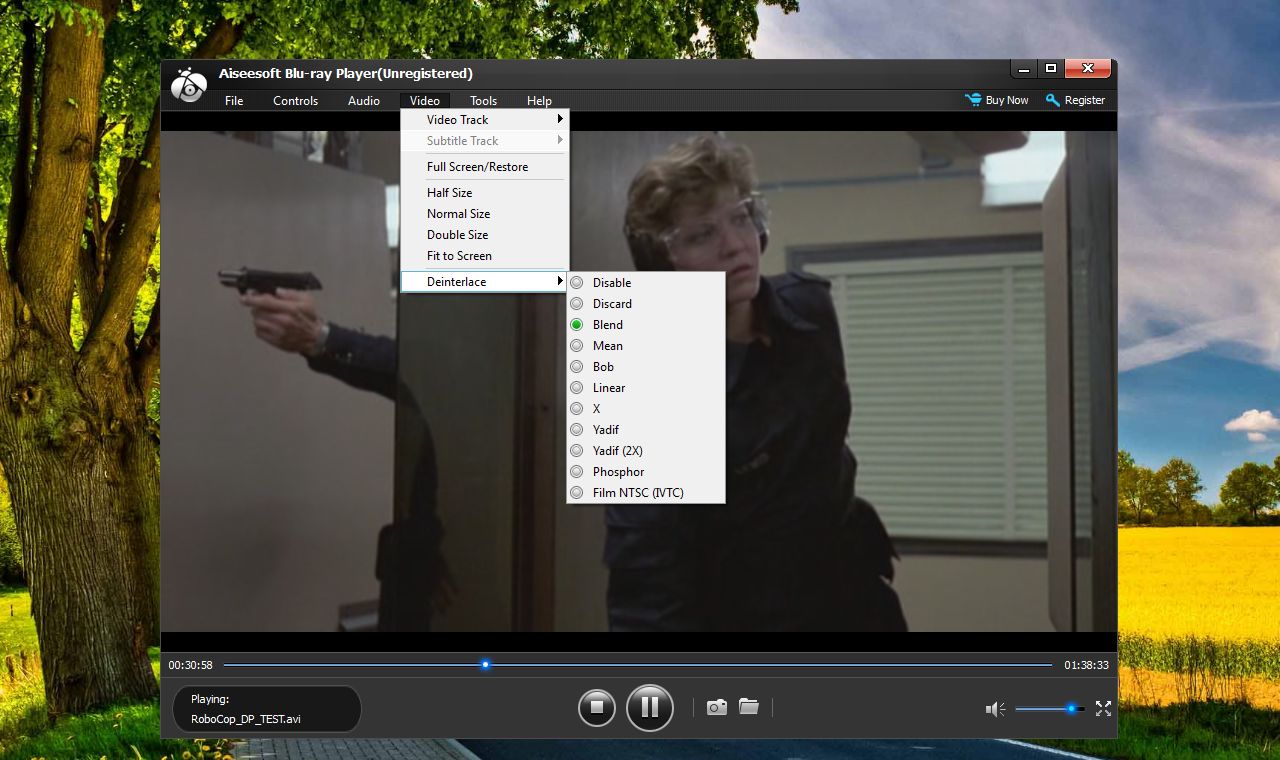Select the Phosphor deinterlace mode
Viewport: 1280px width, 760px height.
click(x=646, y=472)
